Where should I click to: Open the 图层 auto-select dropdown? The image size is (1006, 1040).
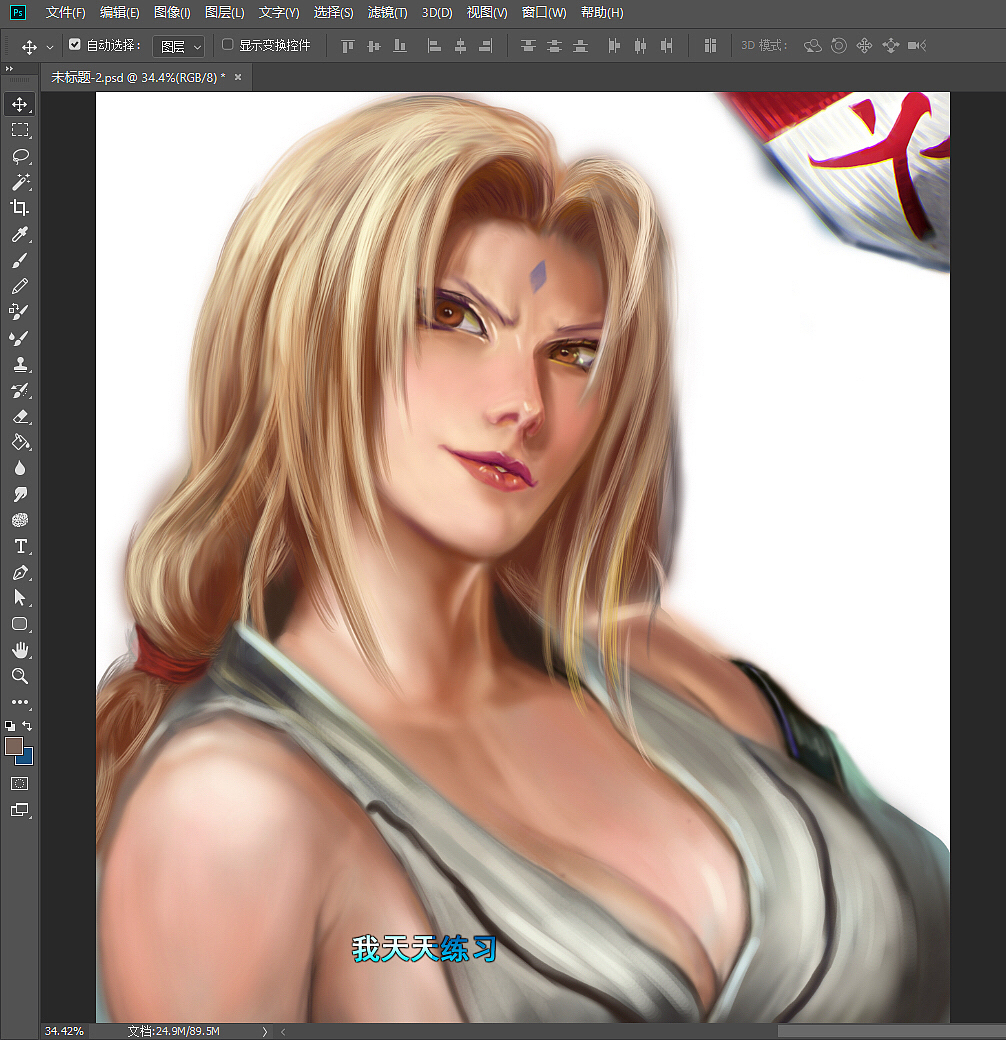tap(178, 46)
